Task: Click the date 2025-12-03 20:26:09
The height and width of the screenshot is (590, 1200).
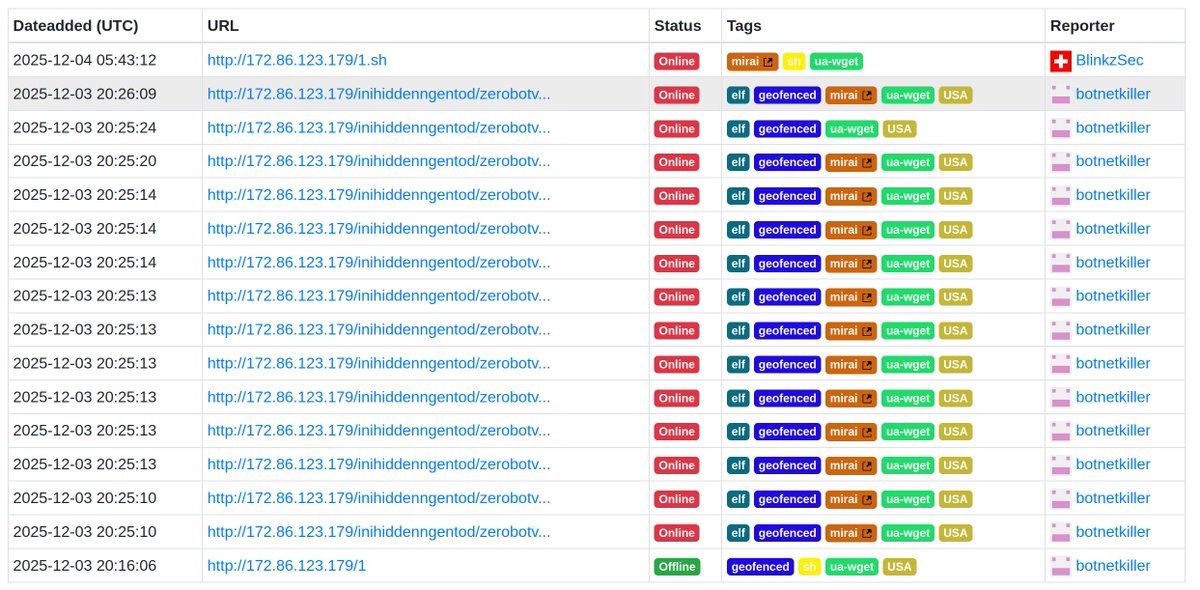Action: pyautogui.click(x=85, y=94)
